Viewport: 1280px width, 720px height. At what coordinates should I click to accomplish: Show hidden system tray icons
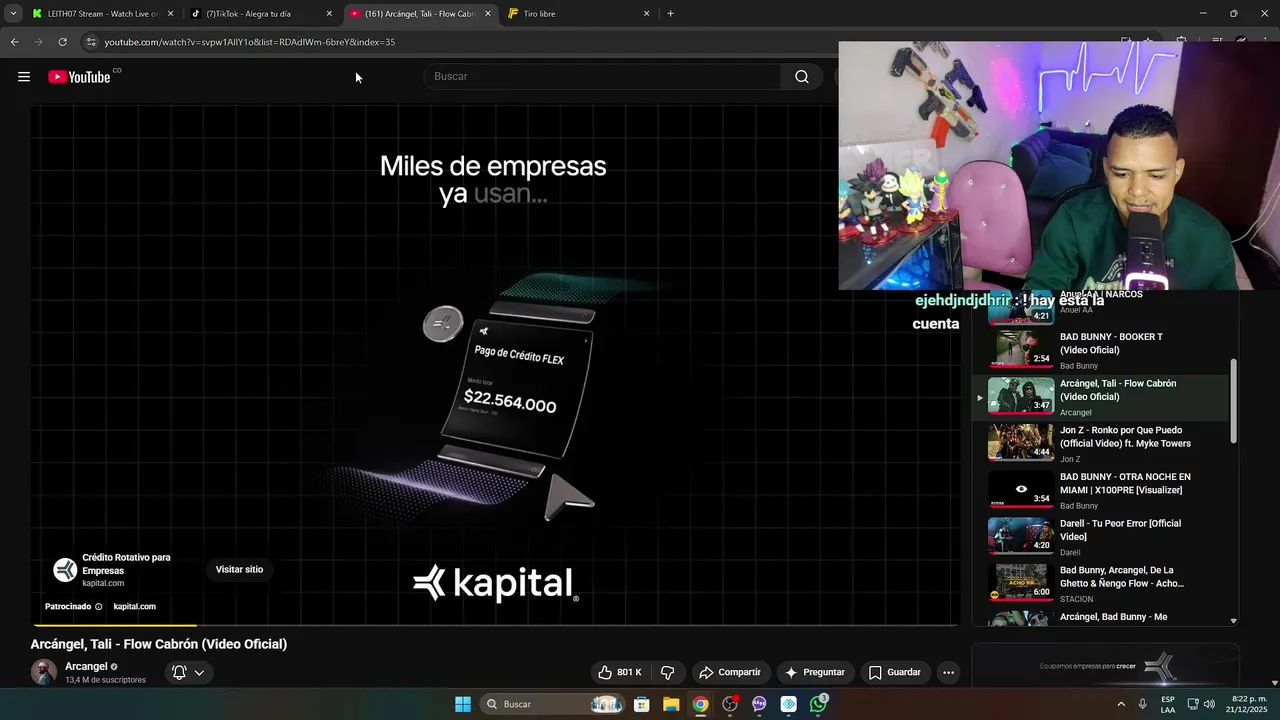[1121, 704]
